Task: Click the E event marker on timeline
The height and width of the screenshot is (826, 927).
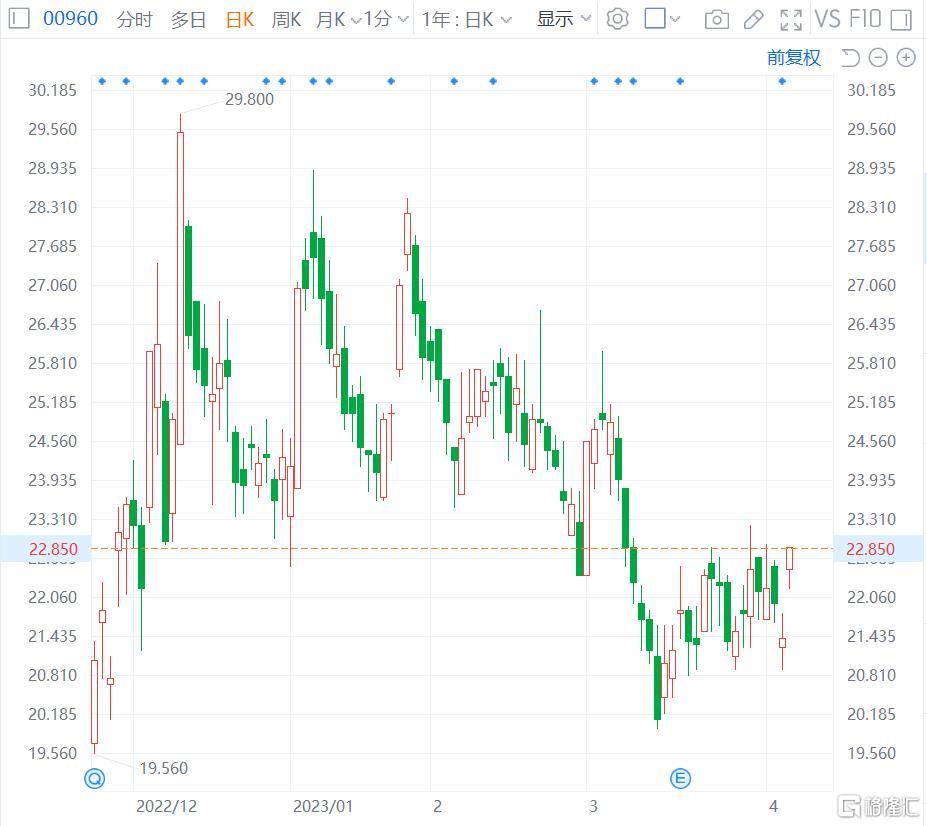Action: click(x=680, y=778)
